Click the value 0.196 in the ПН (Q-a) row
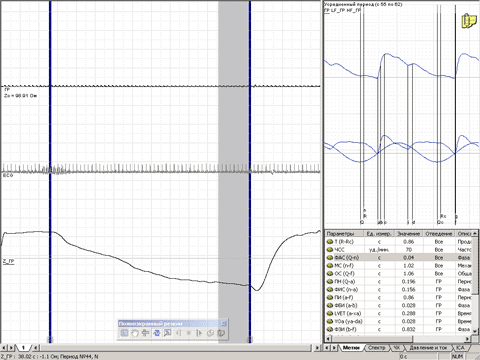This screenshot has height=360, width=480. 409,282
